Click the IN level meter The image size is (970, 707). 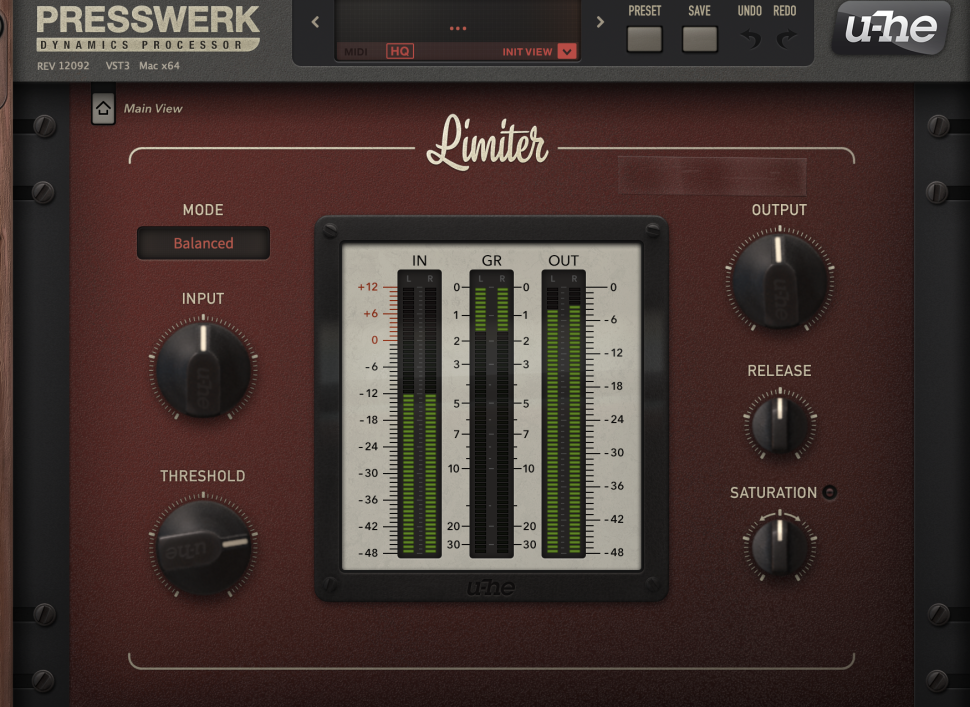click(419, 413)
